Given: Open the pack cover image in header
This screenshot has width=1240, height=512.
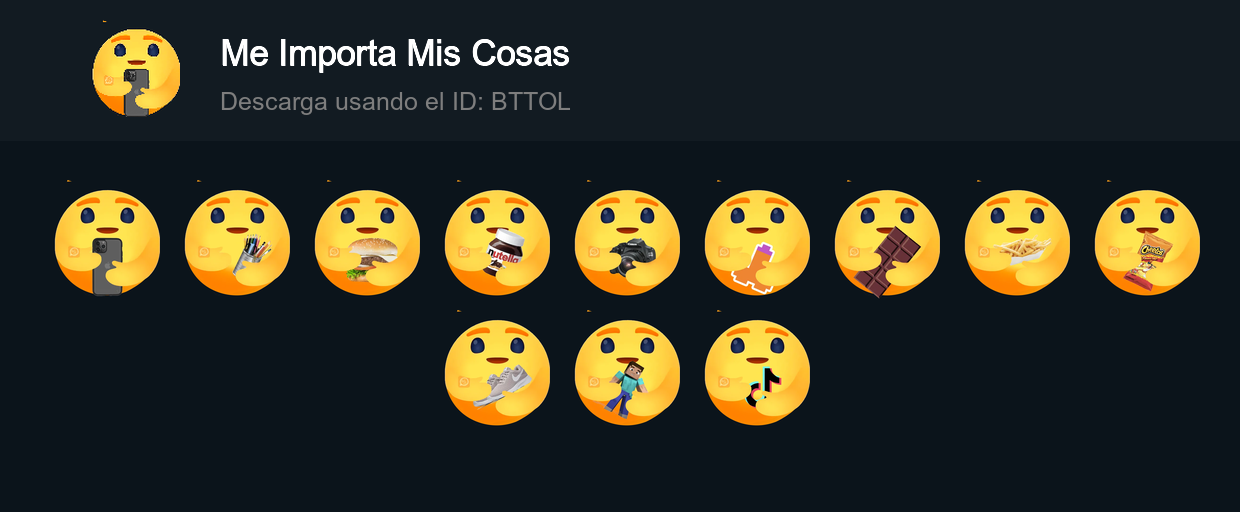Looking at the screenshot, I should pos(136,73).
